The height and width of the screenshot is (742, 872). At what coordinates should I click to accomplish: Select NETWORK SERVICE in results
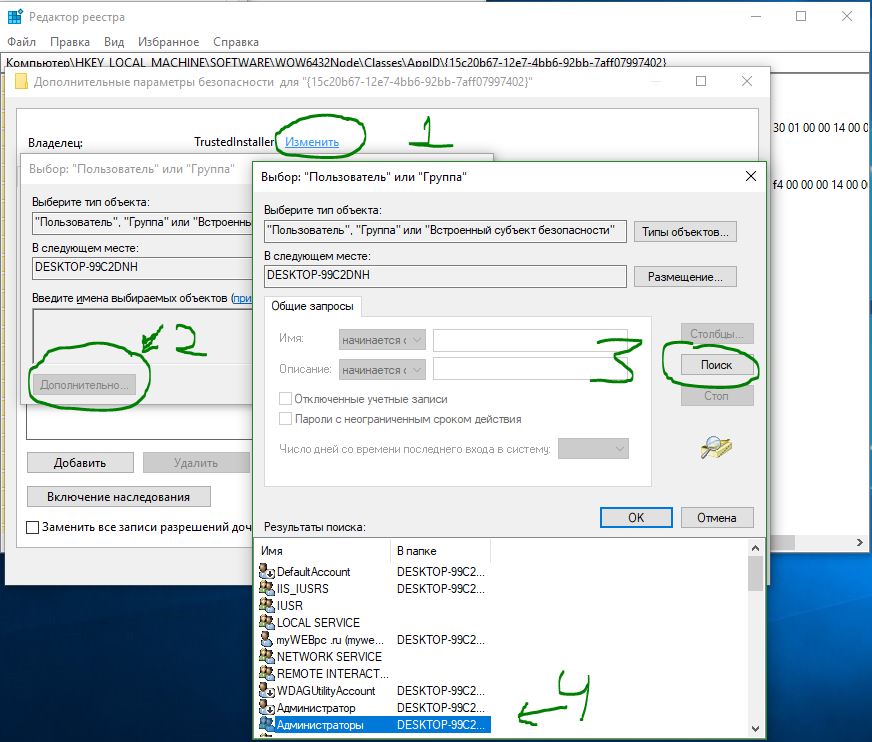[x=329, y=656]
